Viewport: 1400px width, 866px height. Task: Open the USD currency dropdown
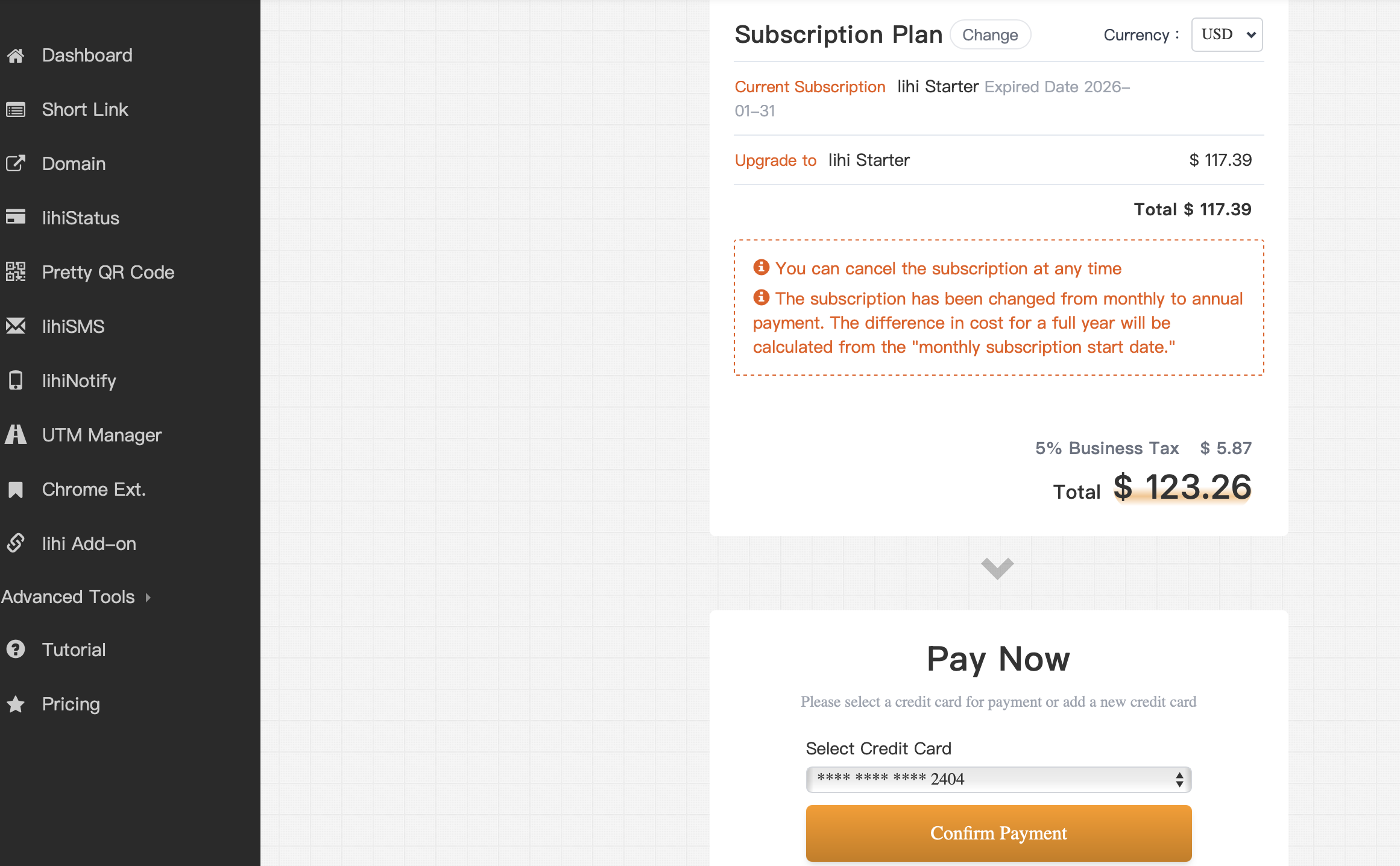(1227, 34)
